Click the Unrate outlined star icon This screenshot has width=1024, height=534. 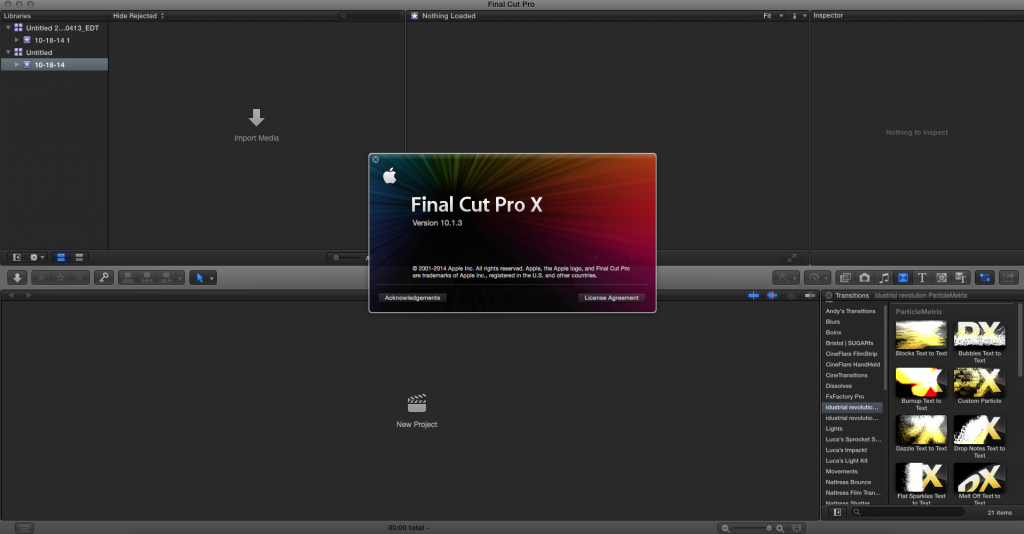click(60, 277)
